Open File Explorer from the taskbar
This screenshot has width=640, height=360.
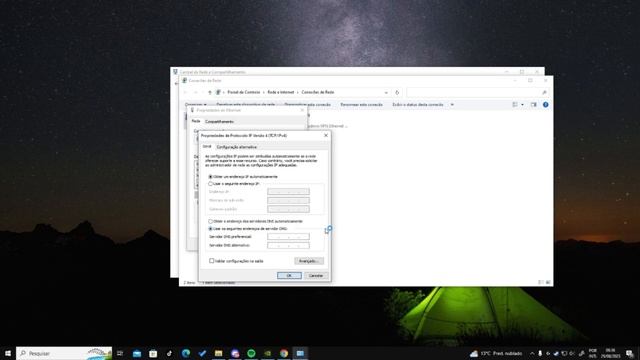[218, 353]
